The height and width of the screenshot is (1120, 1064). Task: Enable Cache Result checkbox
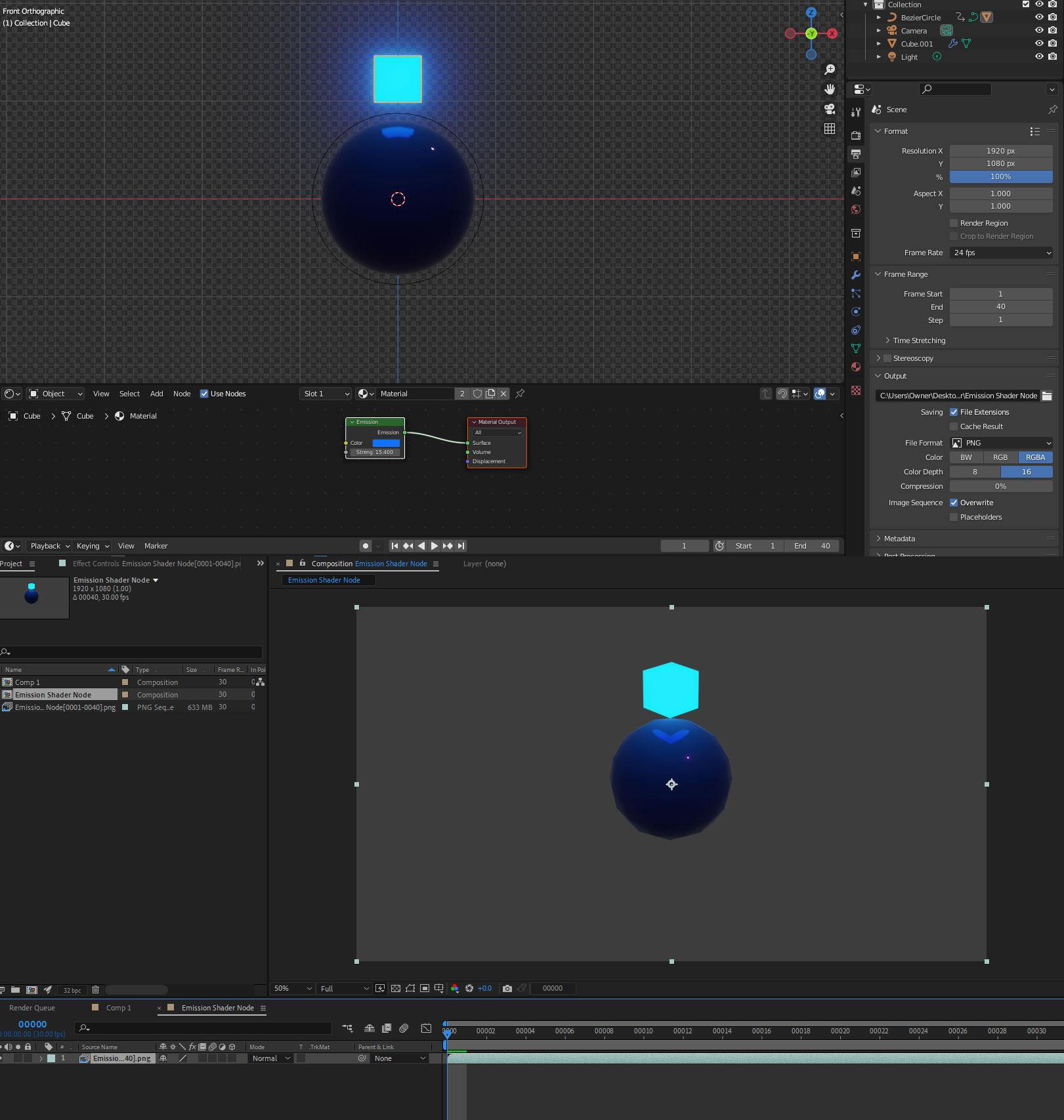(x=954, y=426)
